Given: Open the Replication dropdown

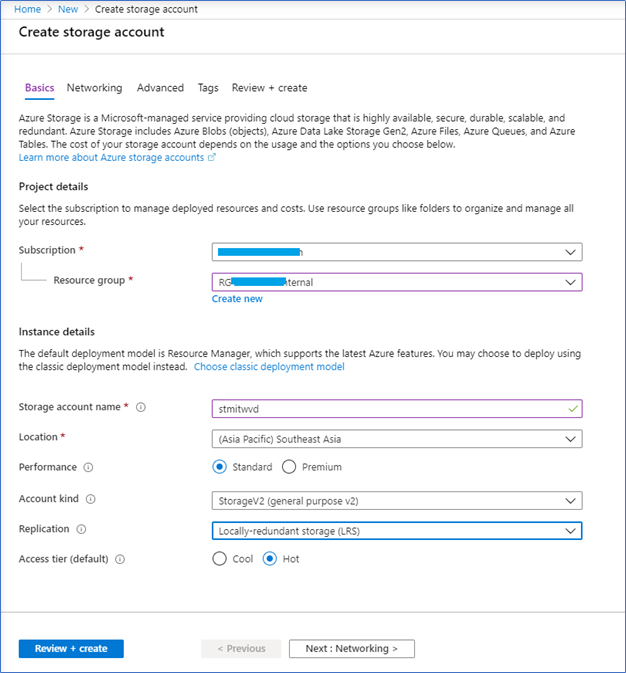Looking at the screenshot, I should [397, 531].
